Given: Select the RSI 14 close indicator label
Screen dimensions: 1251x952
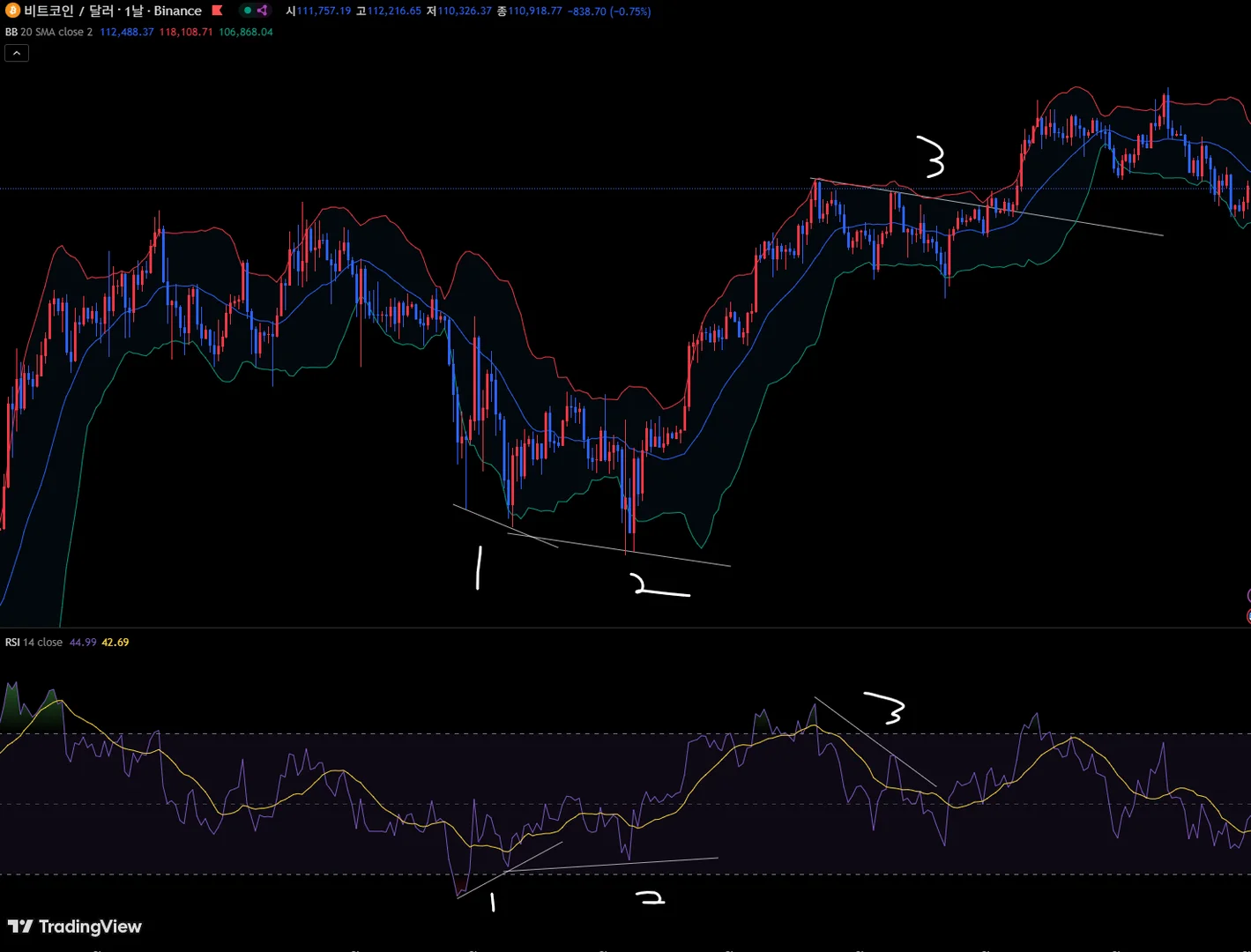Looking at the screenshot, I should [34, 643].
